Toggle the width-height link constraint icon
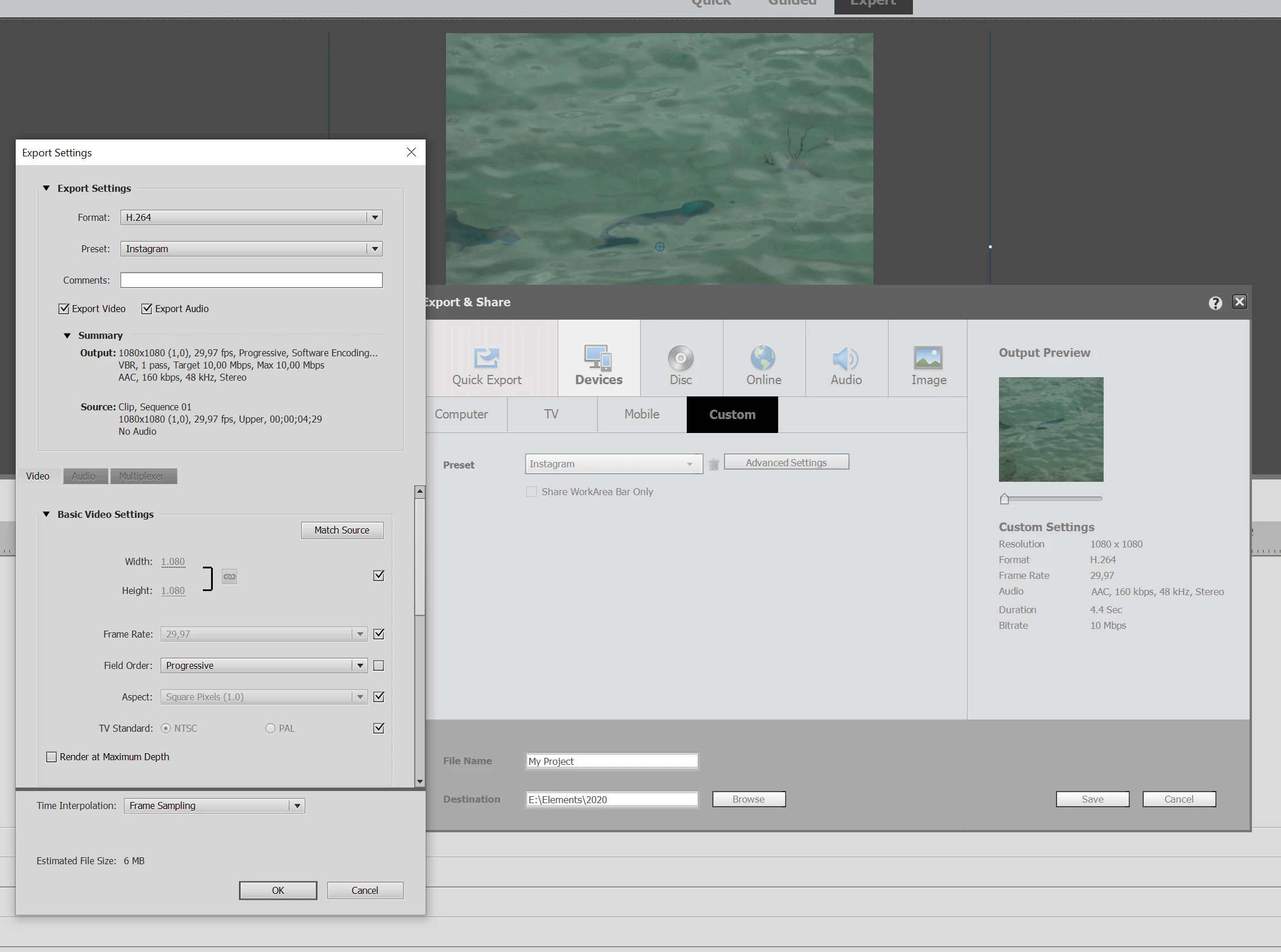This screenshot has height=952, width=1281. tap(229, 577)
